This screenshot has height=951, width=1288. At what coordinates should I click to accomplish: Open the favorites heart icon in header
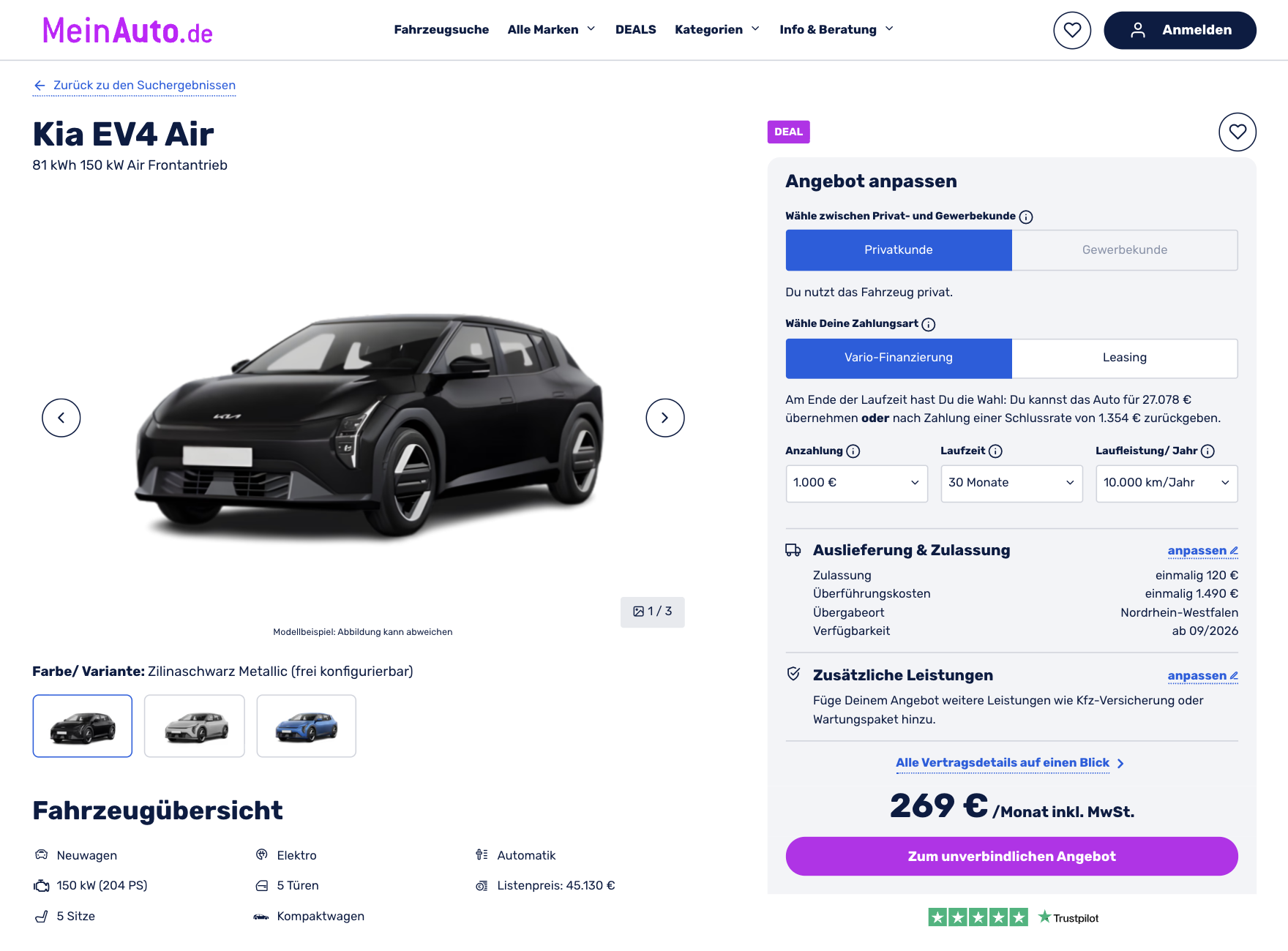coord(1072,30)
